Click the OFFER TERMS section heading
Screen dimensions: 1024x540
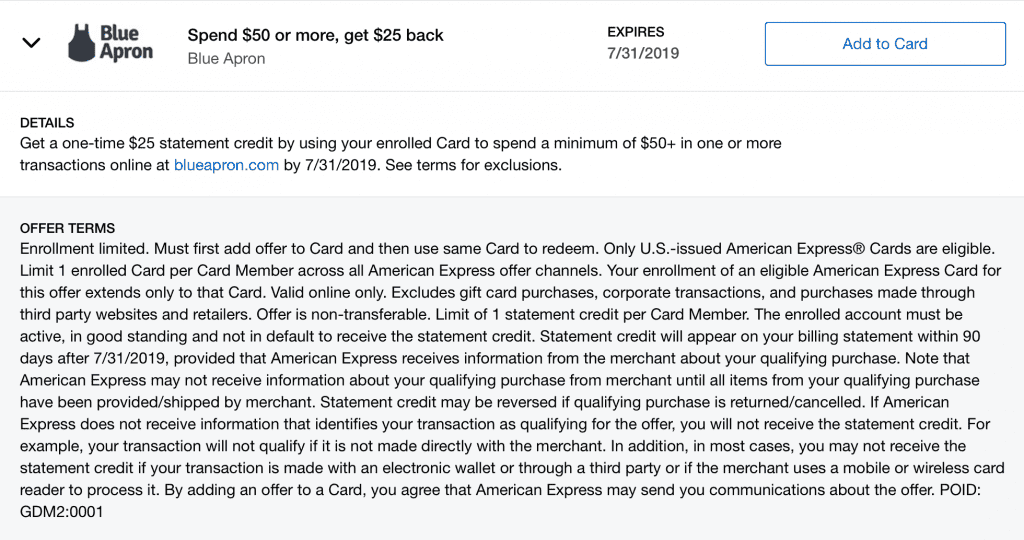pos(67,229)
